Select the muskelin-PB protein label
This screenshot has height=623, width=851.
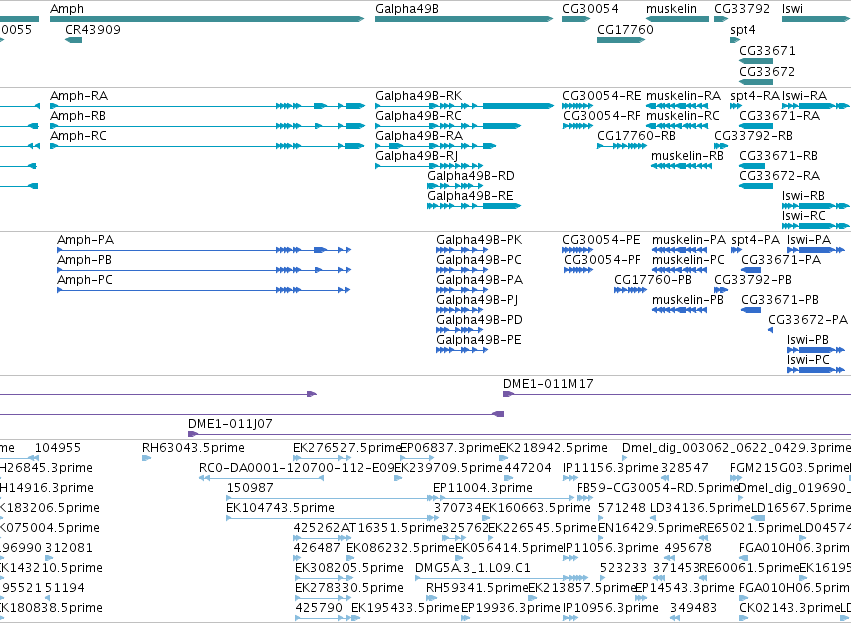tap(688, 300)
